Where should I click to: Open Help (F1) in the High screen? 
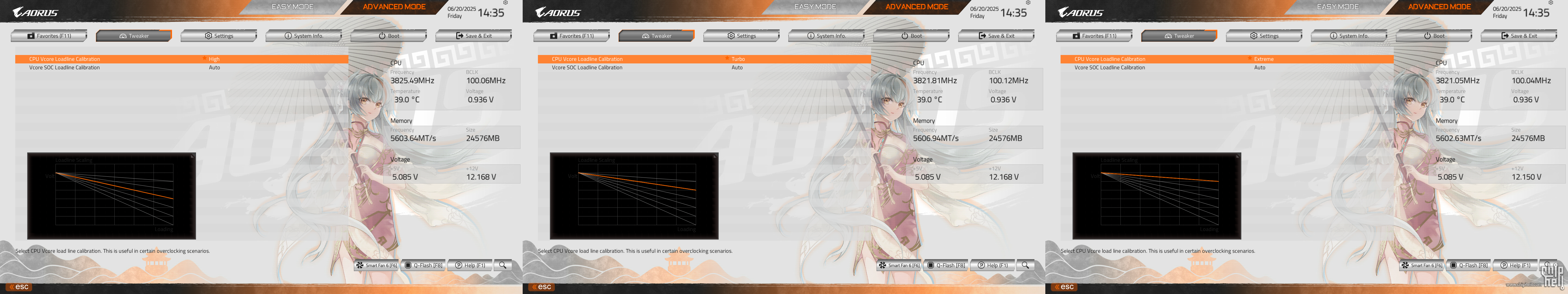pos(470,265)
